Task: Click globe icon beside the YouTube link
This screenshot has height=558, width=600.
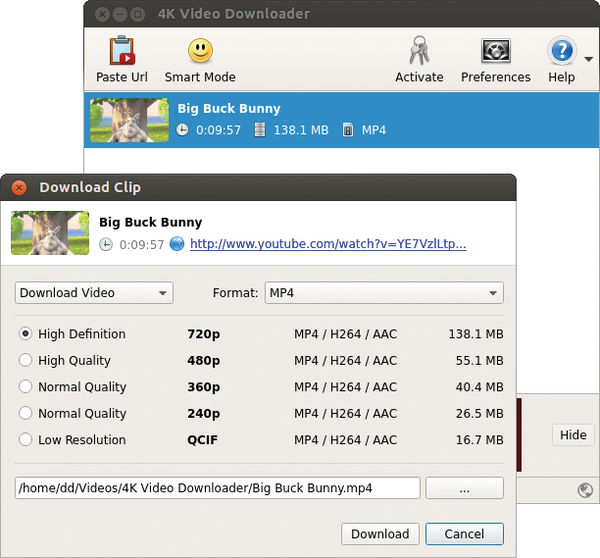Action: click(177, 244)
